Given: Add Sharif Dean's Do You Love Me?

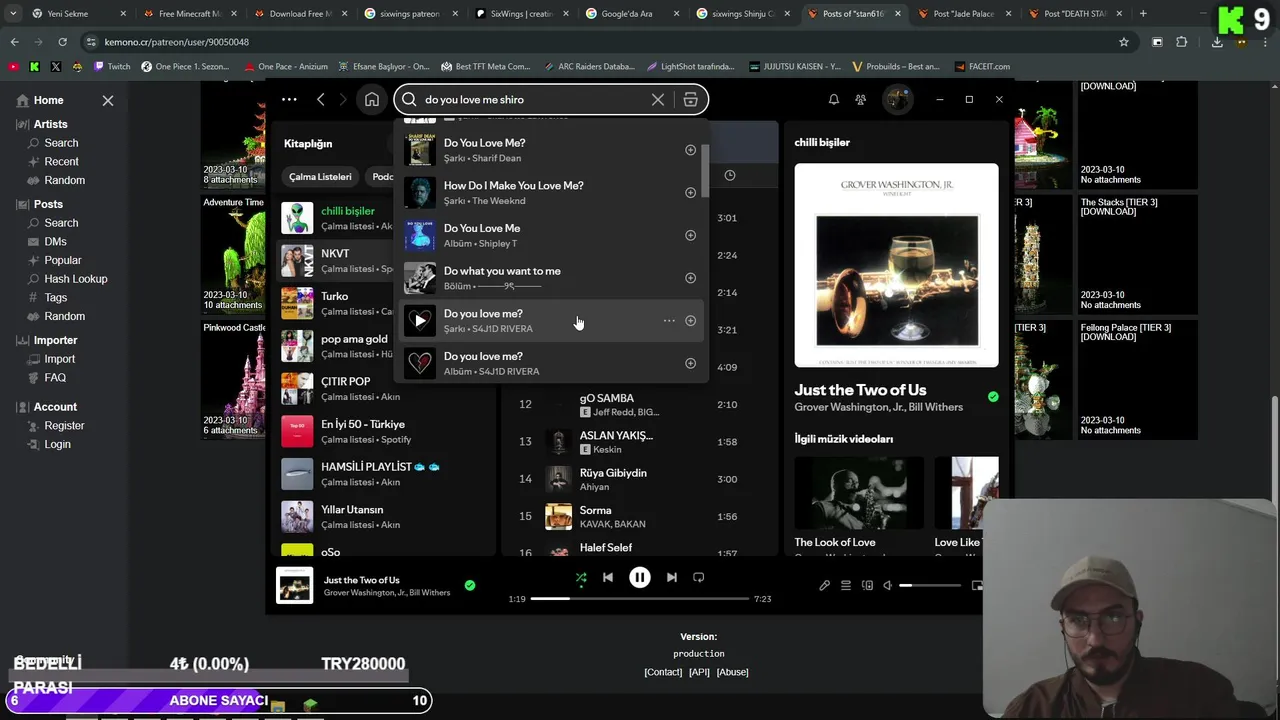Looking at the screenshot, I should pyautogui.click(x=690, y=150).
